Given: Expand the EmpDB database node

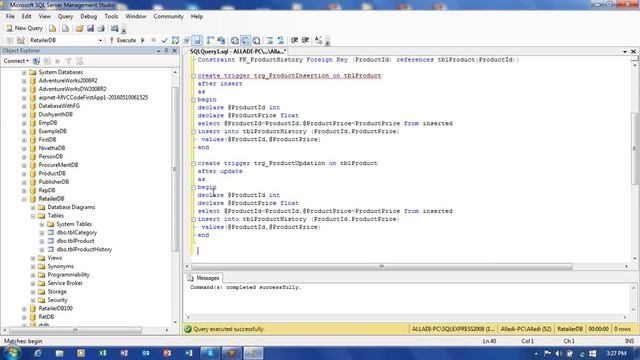Looking at the screenshot, I should point(24,123).
